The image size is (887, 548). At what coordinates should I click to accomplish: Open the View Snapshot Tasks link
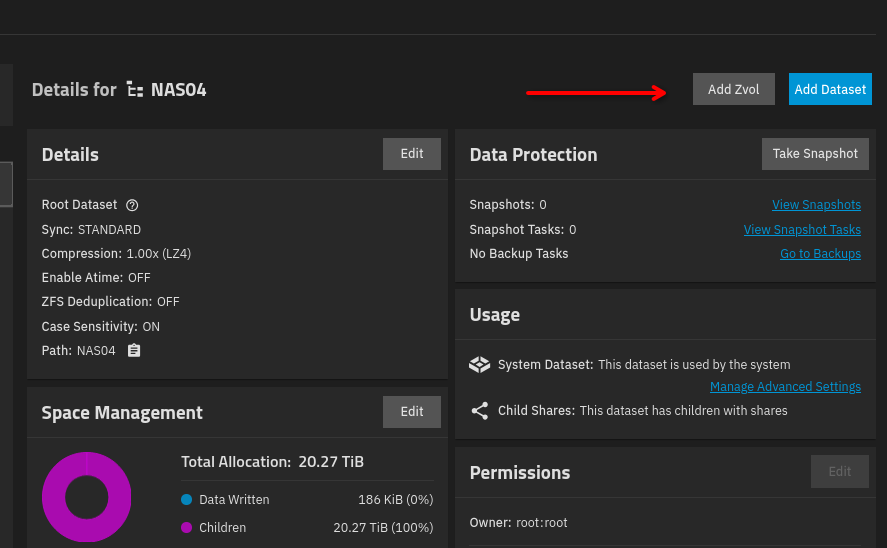point(802,230)
